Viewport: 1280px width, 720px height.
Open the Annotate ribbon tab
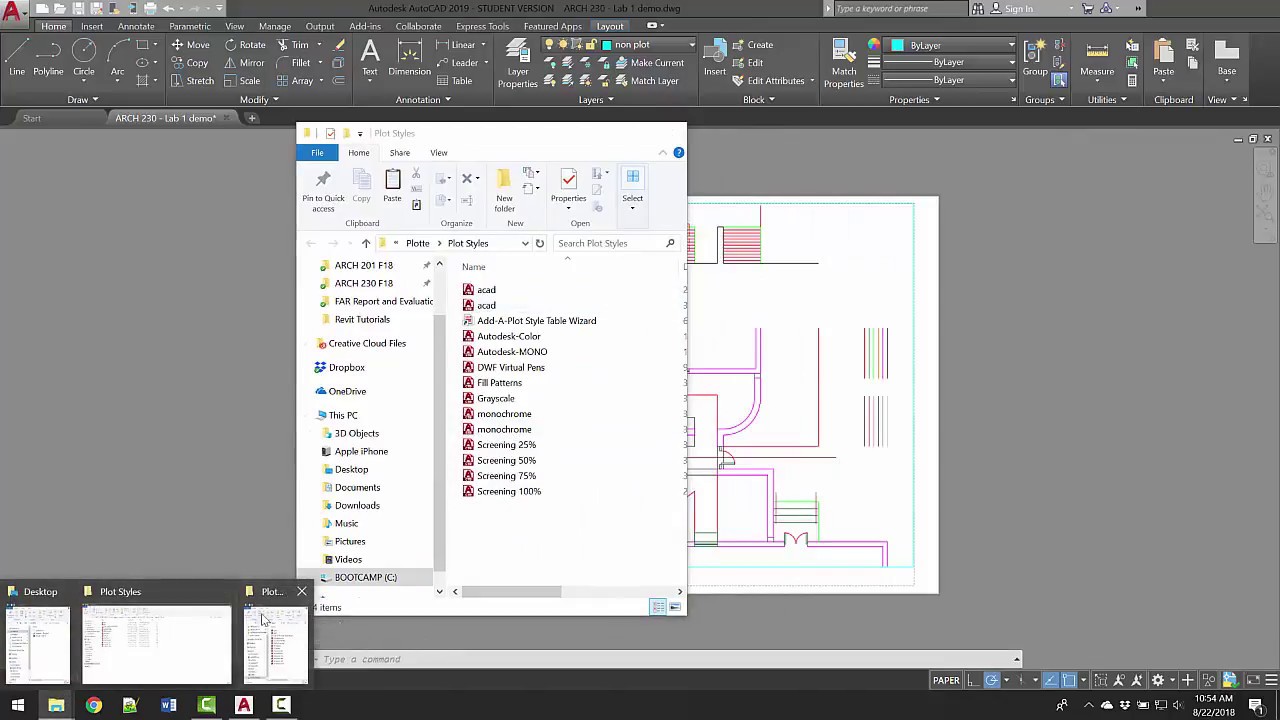[x=136, y=26]
